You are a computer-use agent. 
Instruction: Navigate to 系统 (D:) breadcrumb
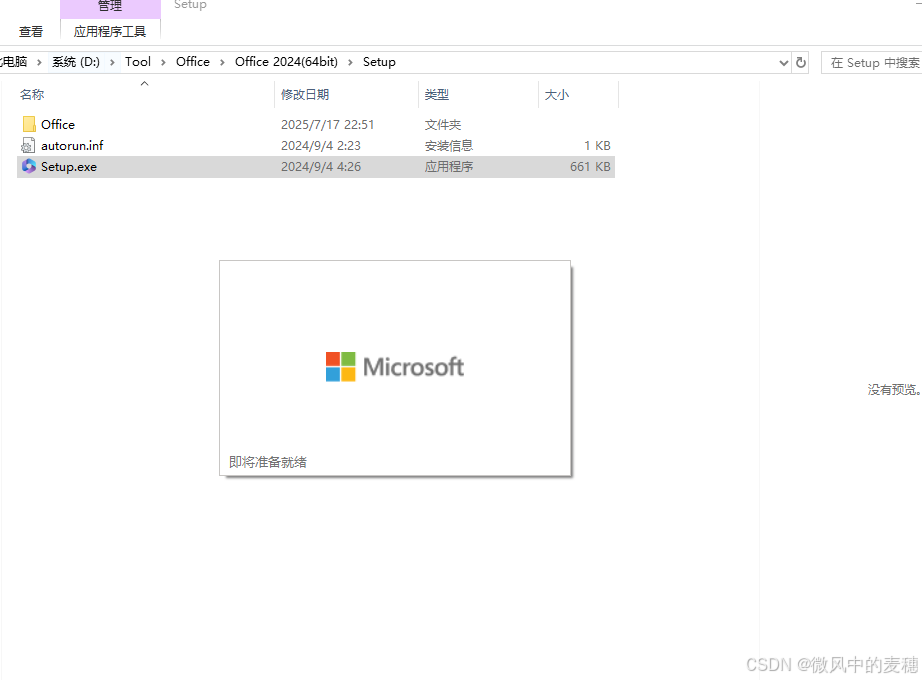[76, 62]
